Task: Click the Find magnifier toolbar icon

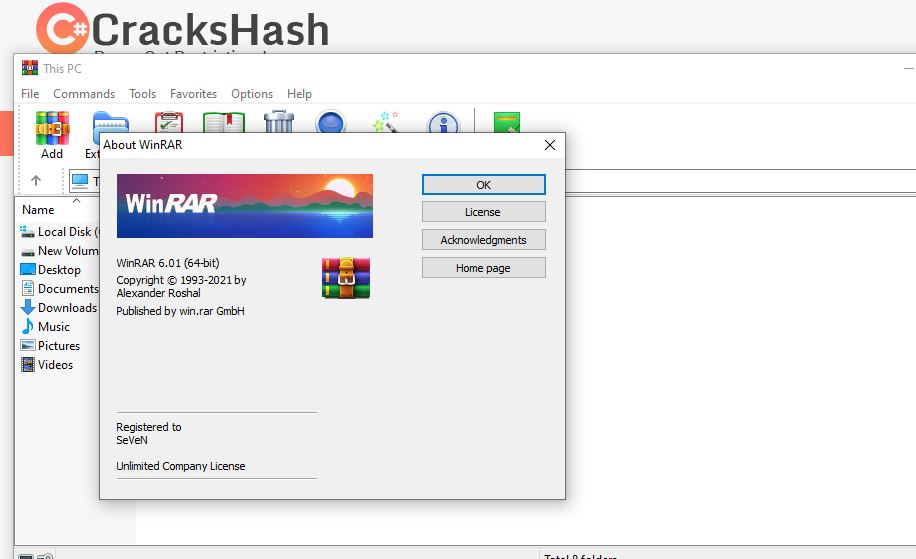Action: [x=331, y=121]
